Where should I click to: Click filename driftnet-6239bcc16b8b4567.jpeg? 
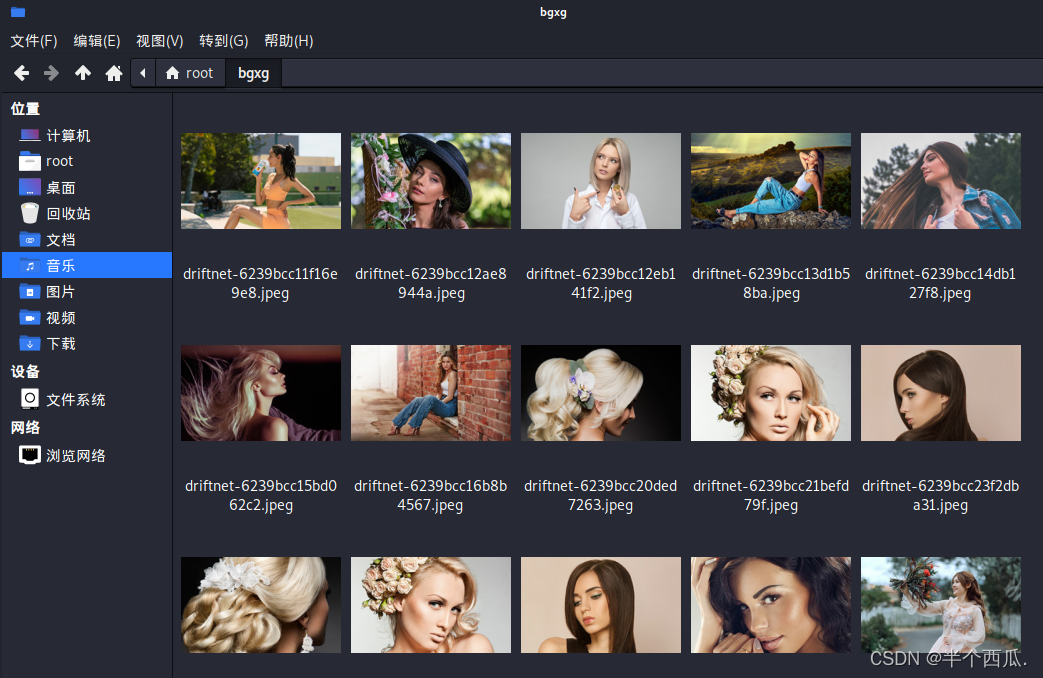pos(431,496)
